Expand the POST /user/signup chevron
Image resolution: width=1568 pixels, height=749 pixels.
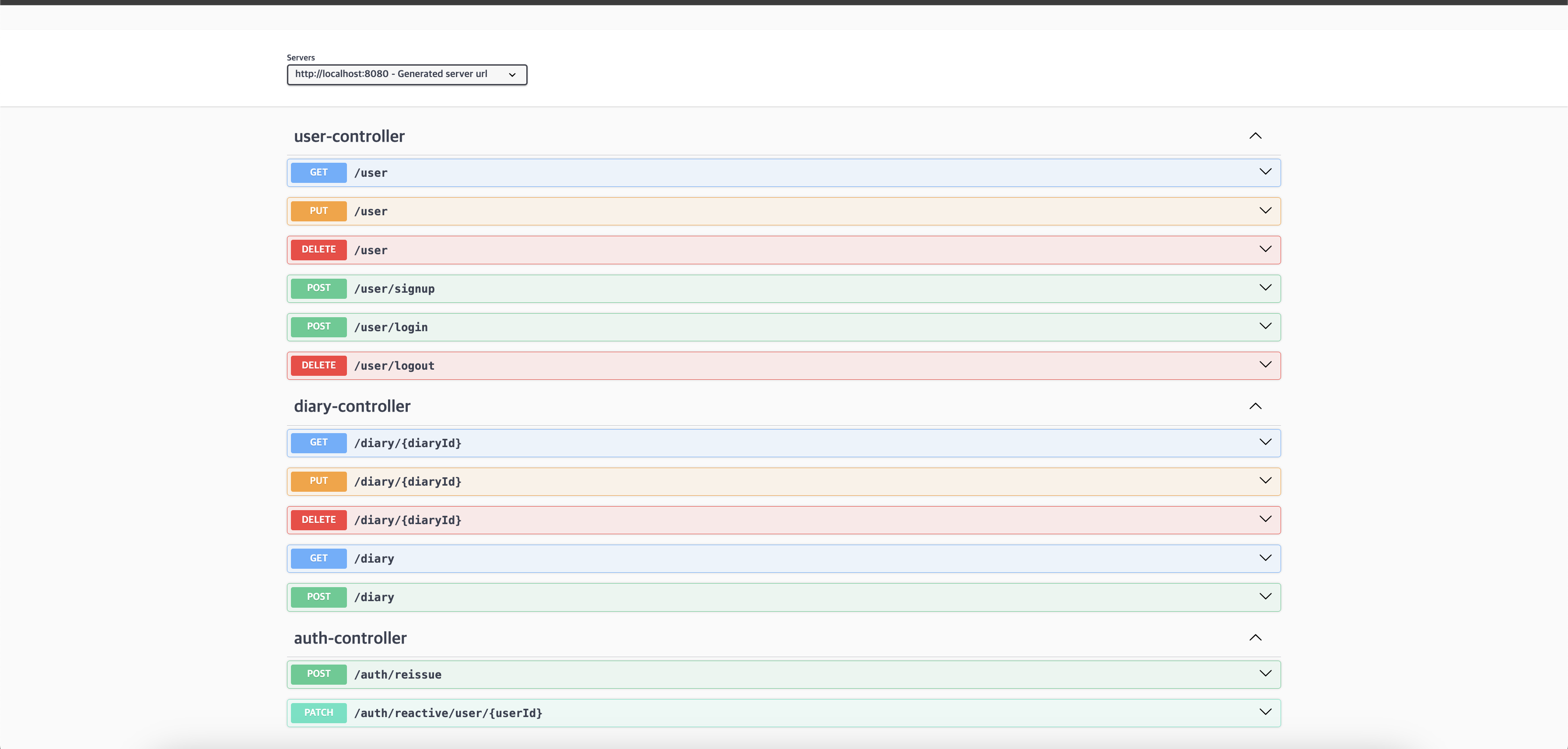click(x=1265, y=288)
